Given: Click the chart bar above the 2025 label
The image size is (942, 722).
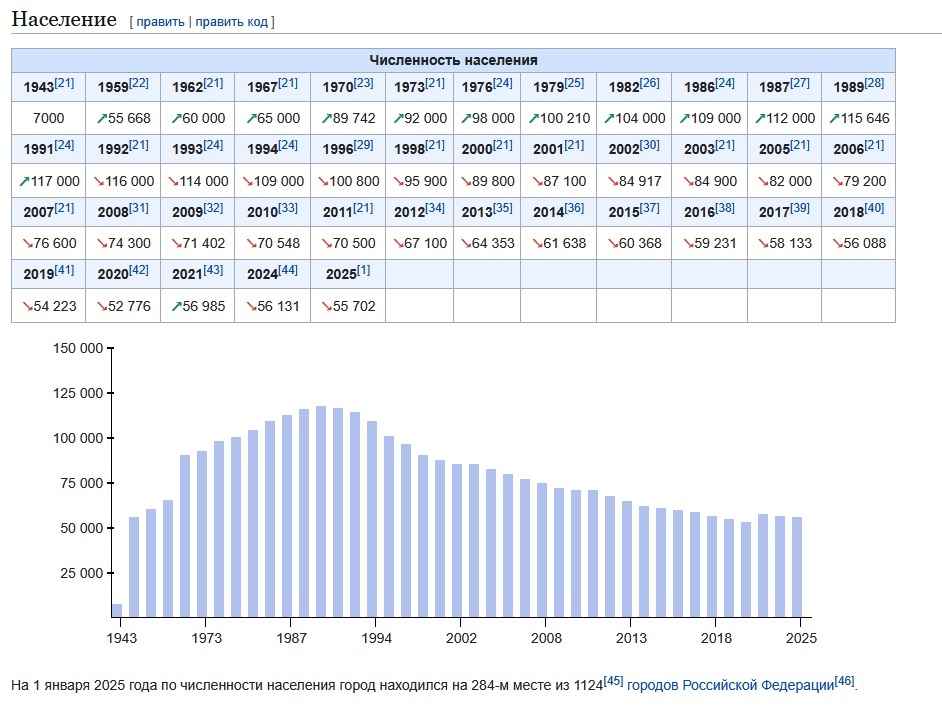Looking at the screenshot, I should tap(797, 566).
